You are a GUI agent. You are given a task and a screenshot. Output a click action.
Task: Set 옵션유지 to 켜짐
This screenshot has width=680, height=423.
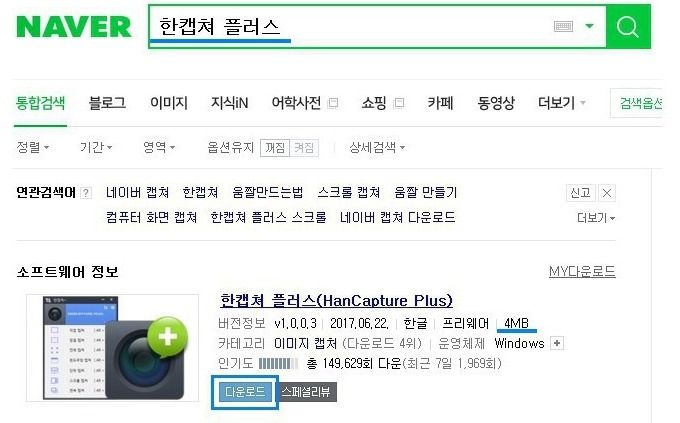pos(304,148)
